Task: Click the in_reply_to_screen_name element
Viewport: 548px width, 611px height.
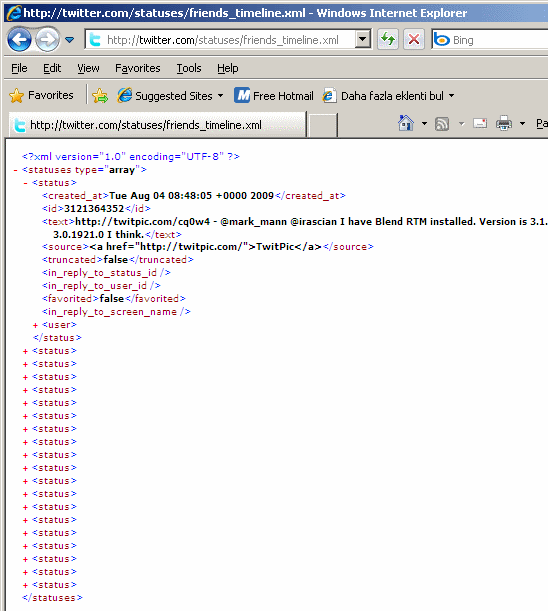Action: coord(116,312)
